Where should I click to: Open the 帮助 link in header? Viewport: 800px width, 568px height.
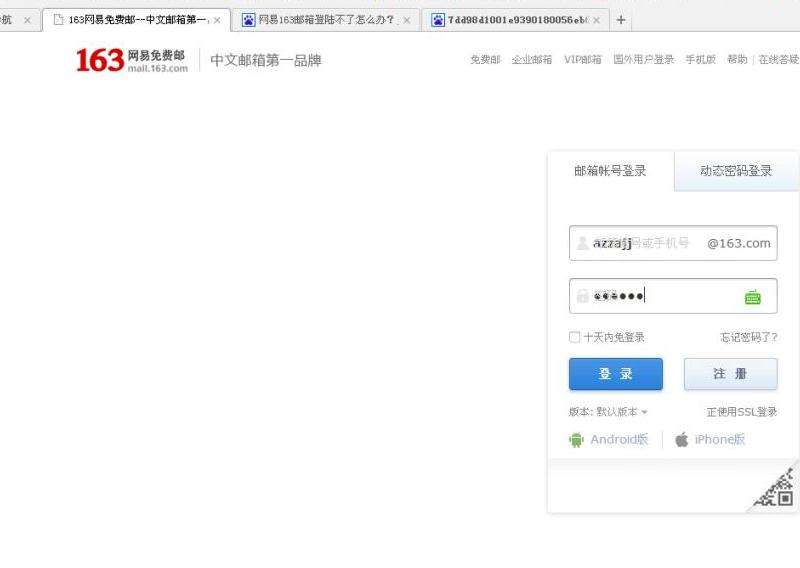coord(737,60)
